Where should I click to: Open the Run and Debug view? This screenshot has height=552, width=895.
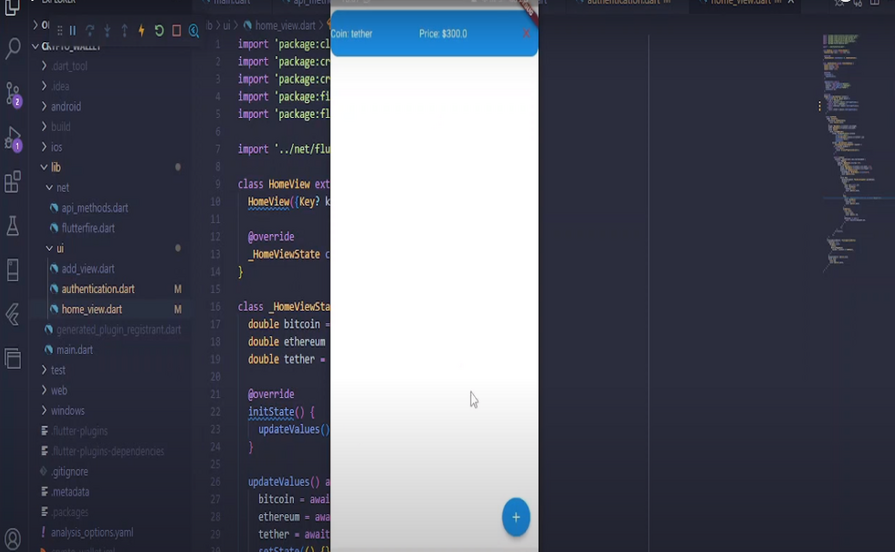coord(13,139)
